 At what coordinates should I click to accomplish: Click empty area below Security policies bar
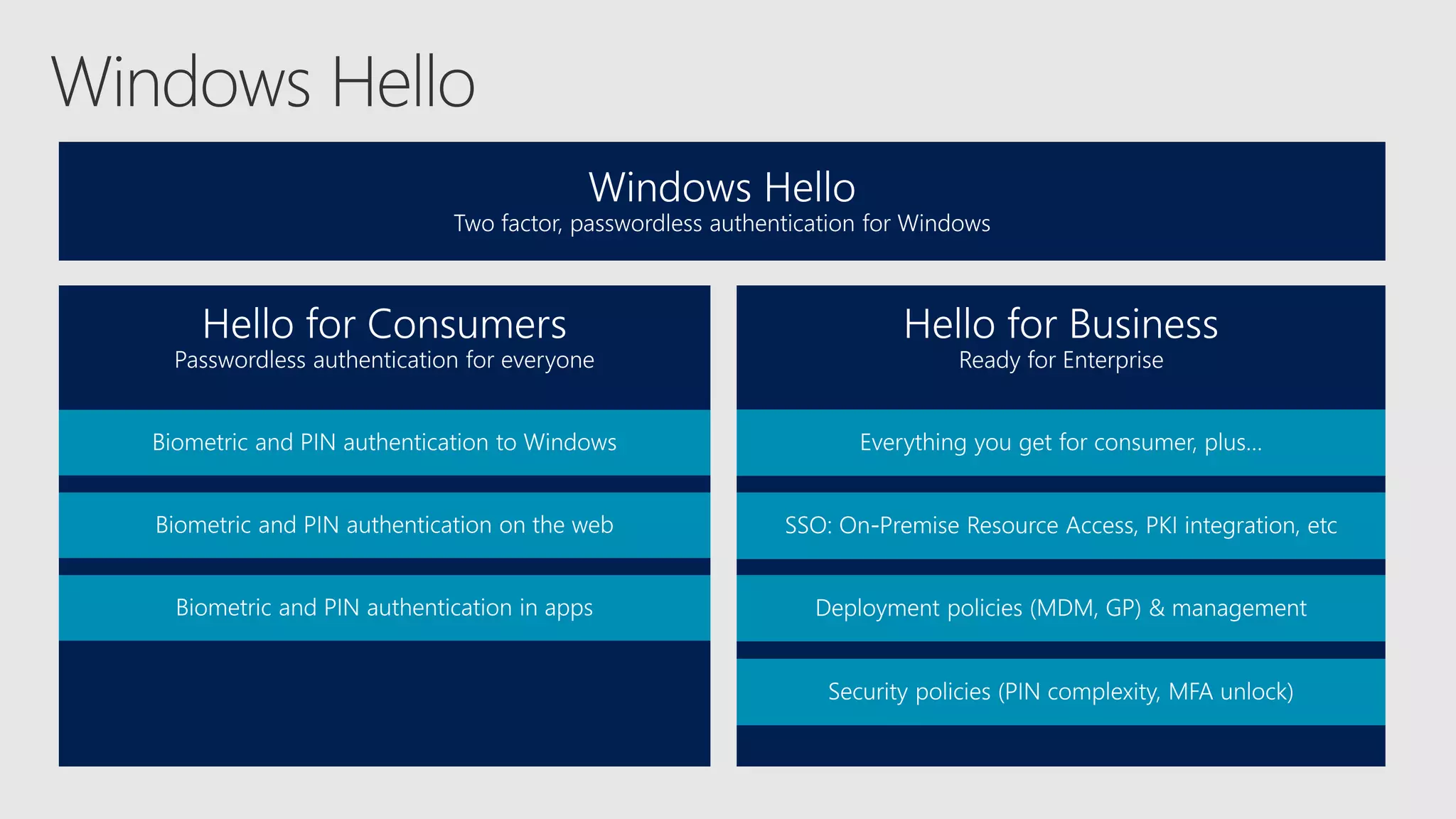coord(1061,745)
